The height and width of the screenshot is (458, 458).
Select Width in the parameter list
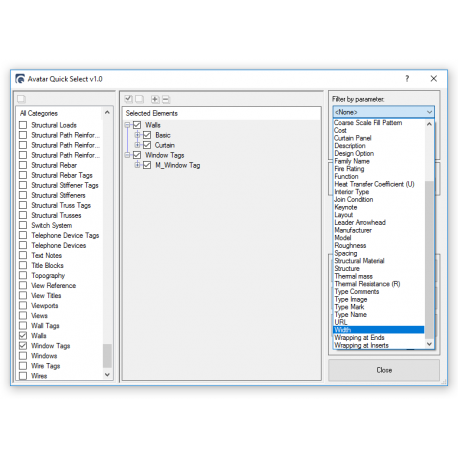click(x=379, y=330)
